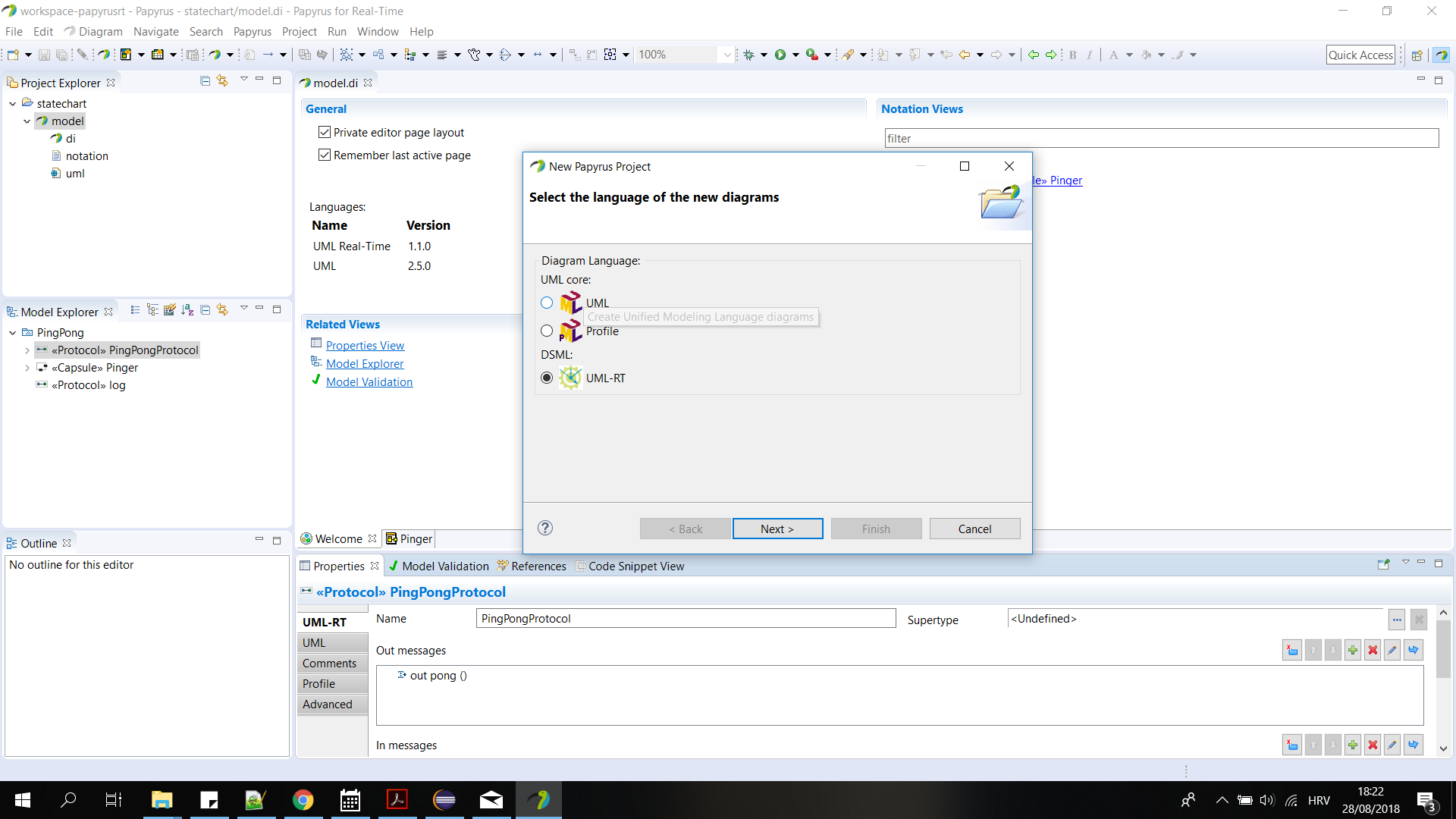Delete selected Out message with red X
The image size is (1456, 819).
pyautogui.click(x=1373, y=650)
